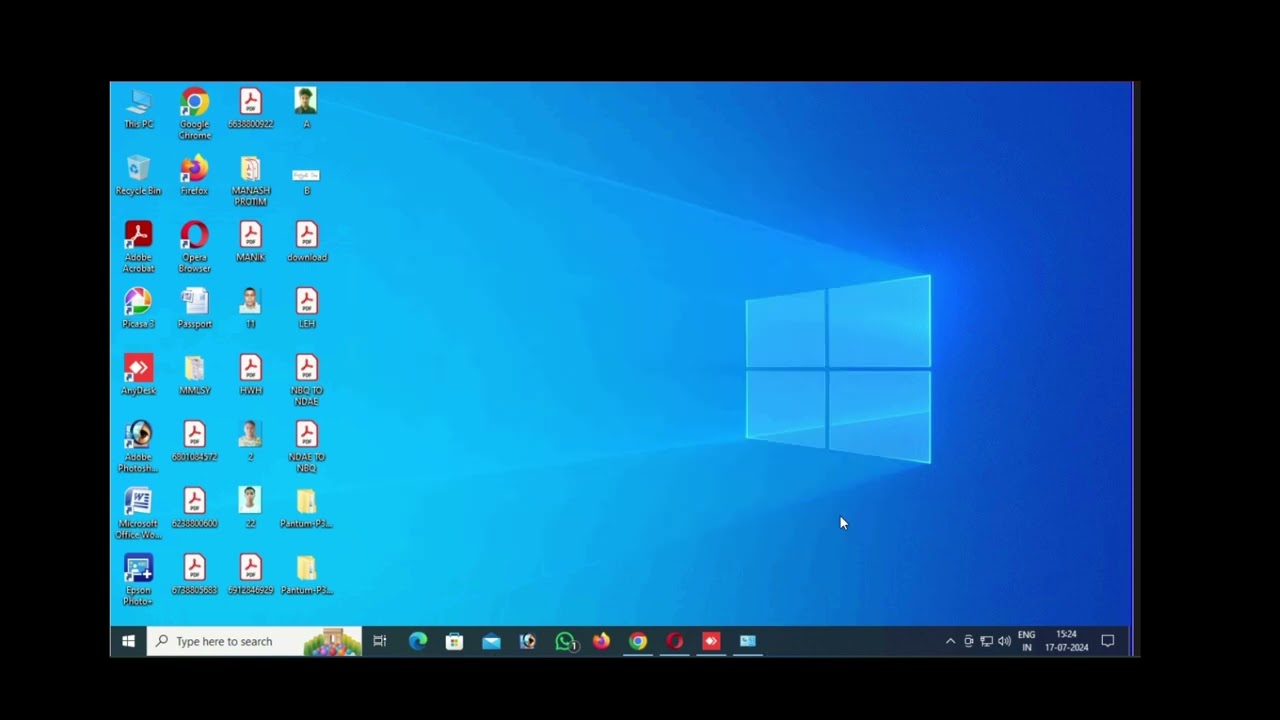Select the 6238800600 PDF file
The width and height of the screenshot is (1280, 720).
pos(195,508)
